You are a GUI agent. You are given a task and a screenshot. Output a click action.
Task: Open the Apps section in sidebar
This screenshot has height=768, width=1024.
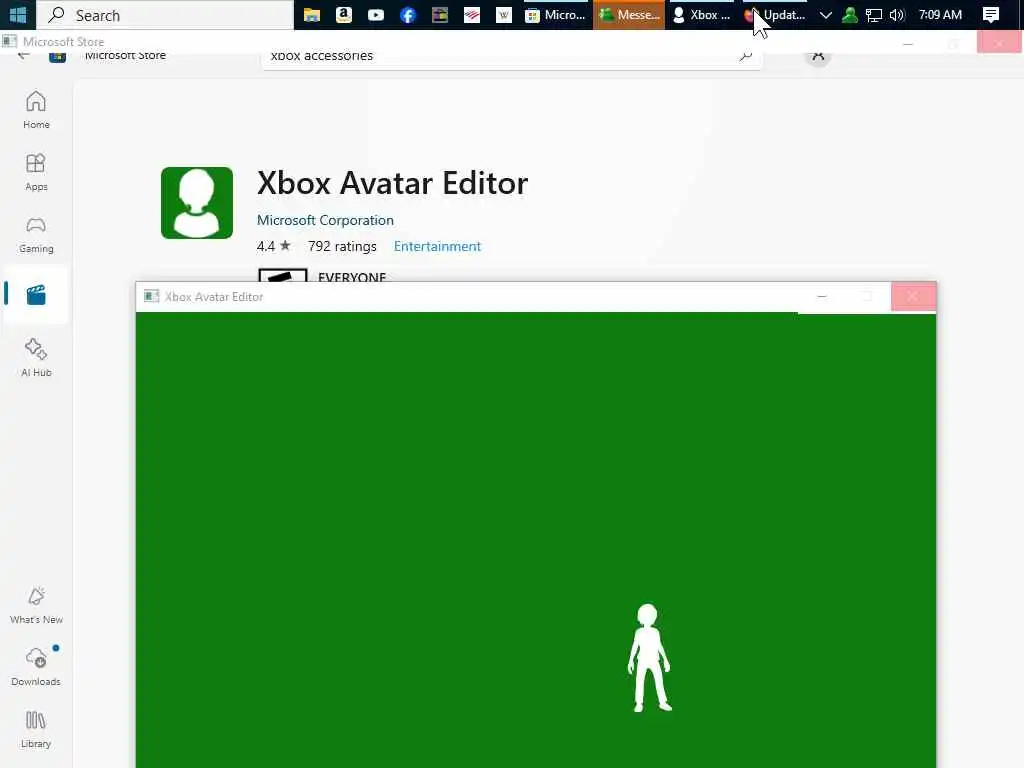36,172
